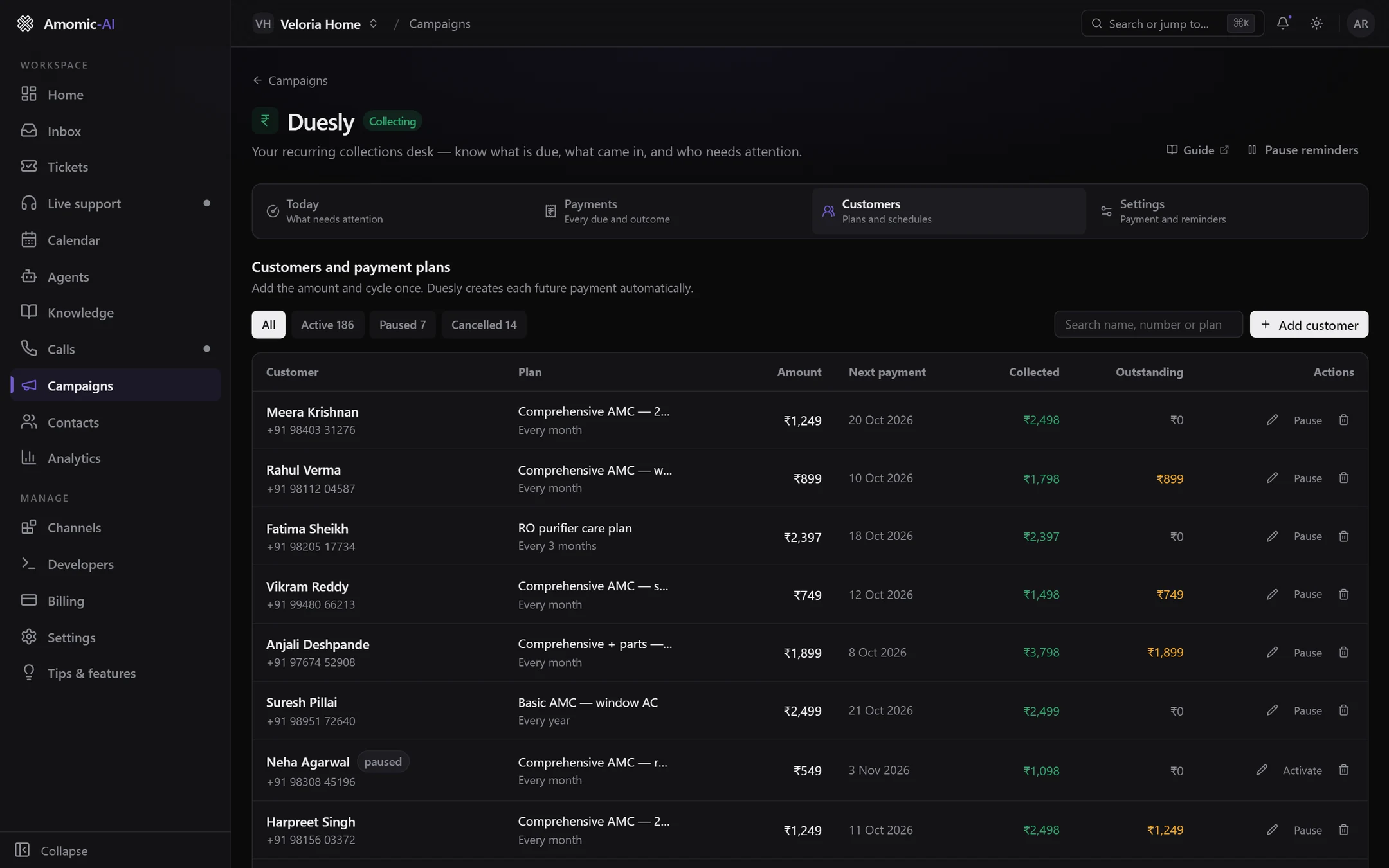The width and height of the screenshot is (1389, 868).
Task: Select the Customers tab
Action: (x=949, y=211)
